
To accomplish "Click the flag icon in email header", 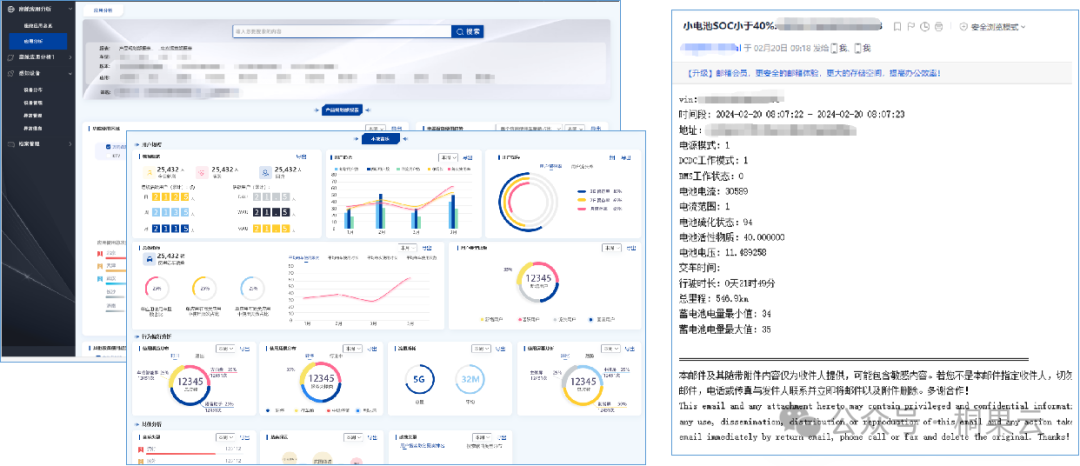I will tap(911, 27).
